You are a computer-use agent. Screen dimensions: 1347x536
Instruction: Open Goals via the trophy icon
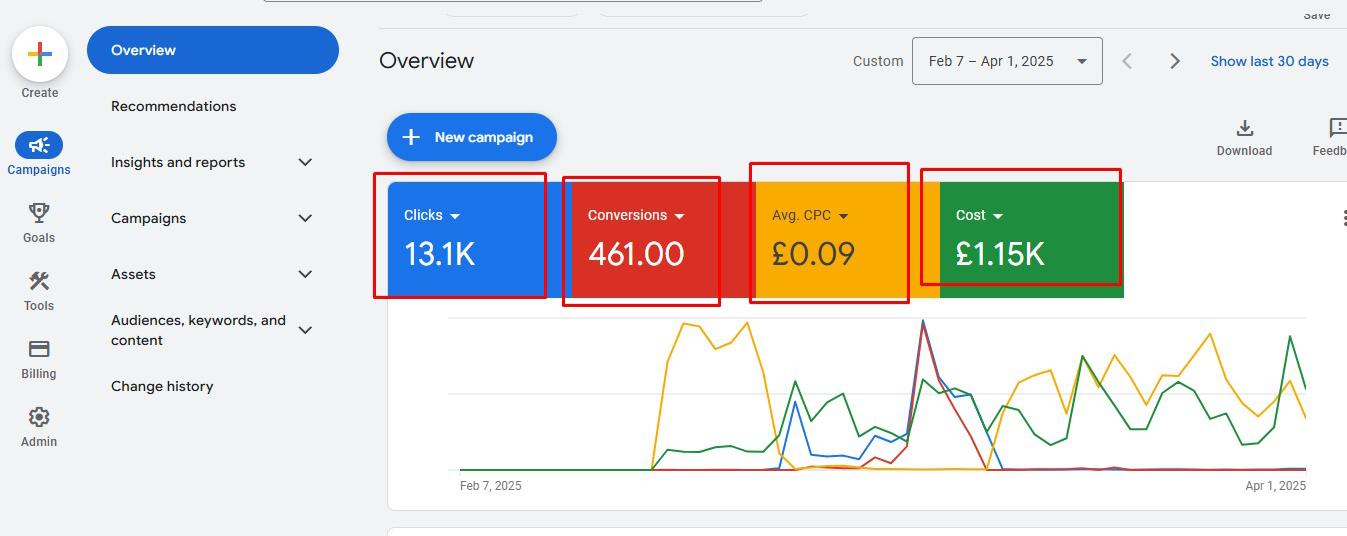39,213
